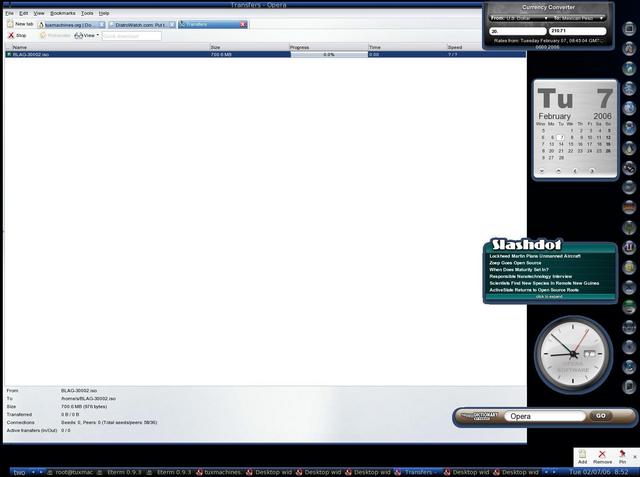Click the red Remove widget icon
Screen dimensions: 640x477
(x=602, y=454)
